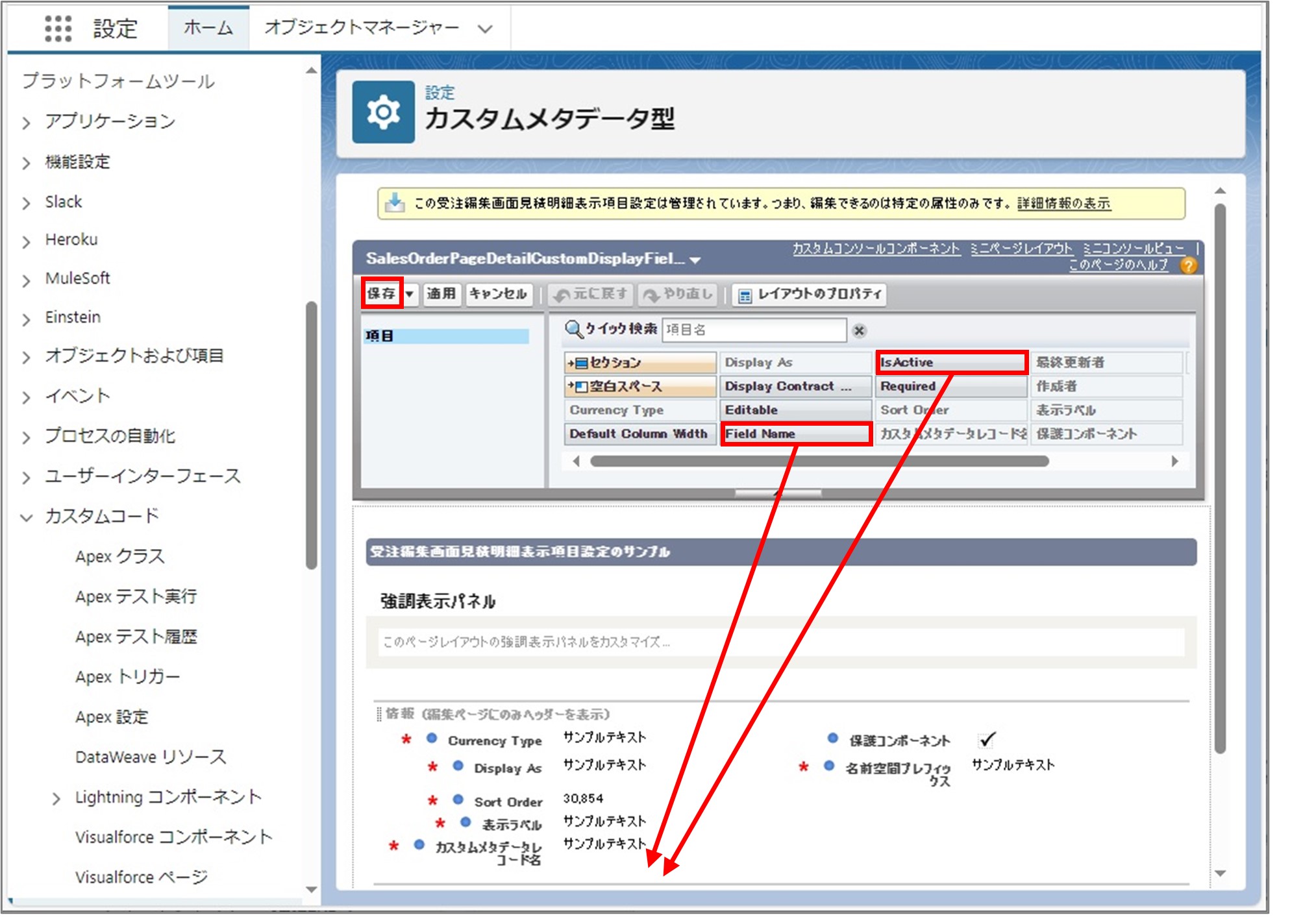Open the ミニページレイアウト link
The image size is (1316, 917).
[x=1021, y=249]
